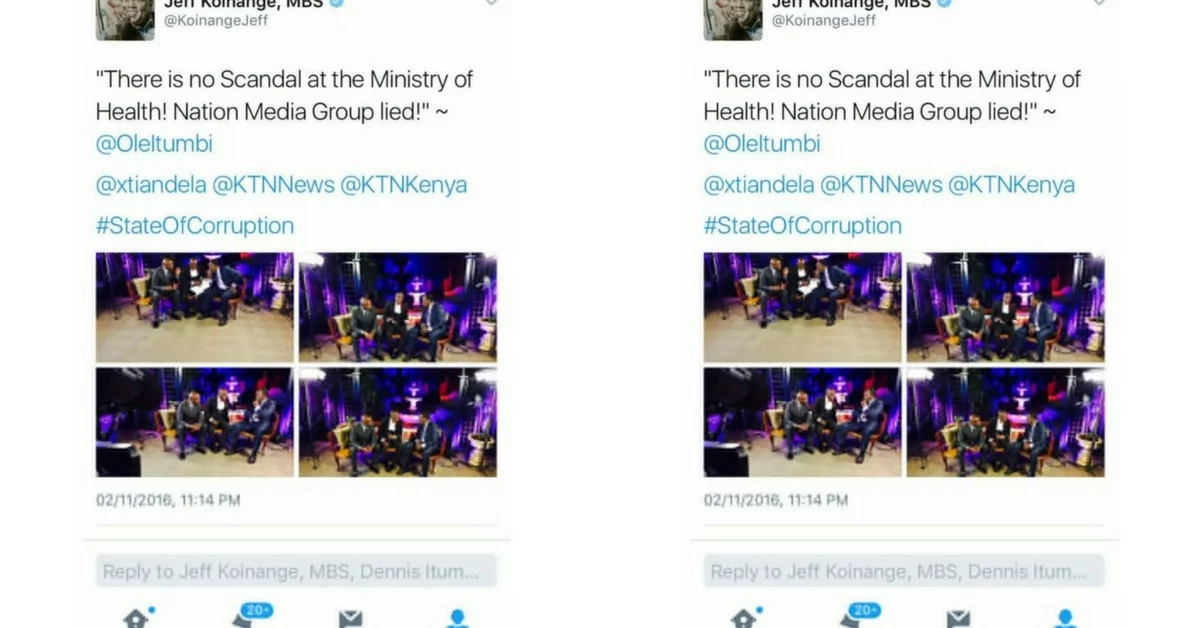Open the profile Me icon, right screenshot
Screen dimensions: 1200x628
(x=1066, y=619)
